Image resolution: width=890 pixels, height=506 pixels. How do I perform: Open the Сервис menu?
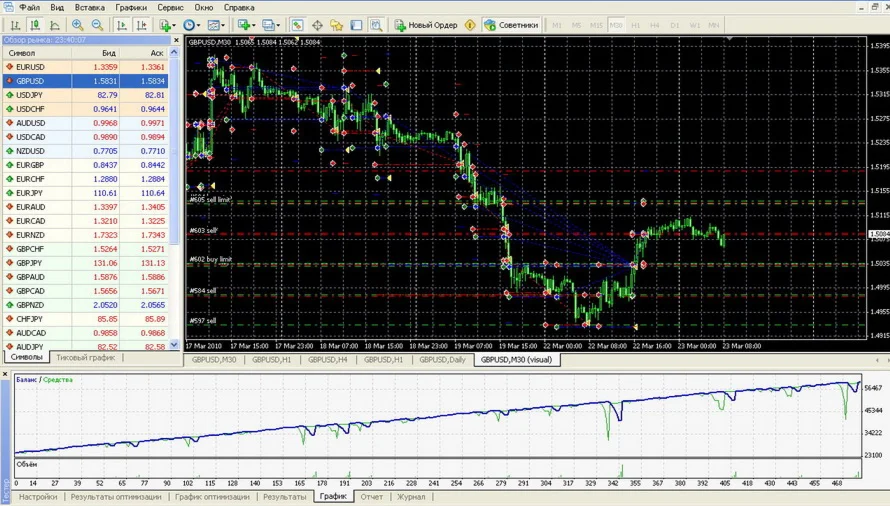pos(170,7)
